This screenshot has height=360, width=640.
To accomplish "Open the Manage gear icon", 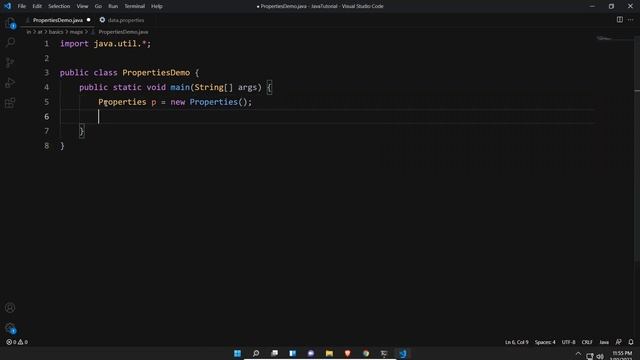I will [10, 328].
